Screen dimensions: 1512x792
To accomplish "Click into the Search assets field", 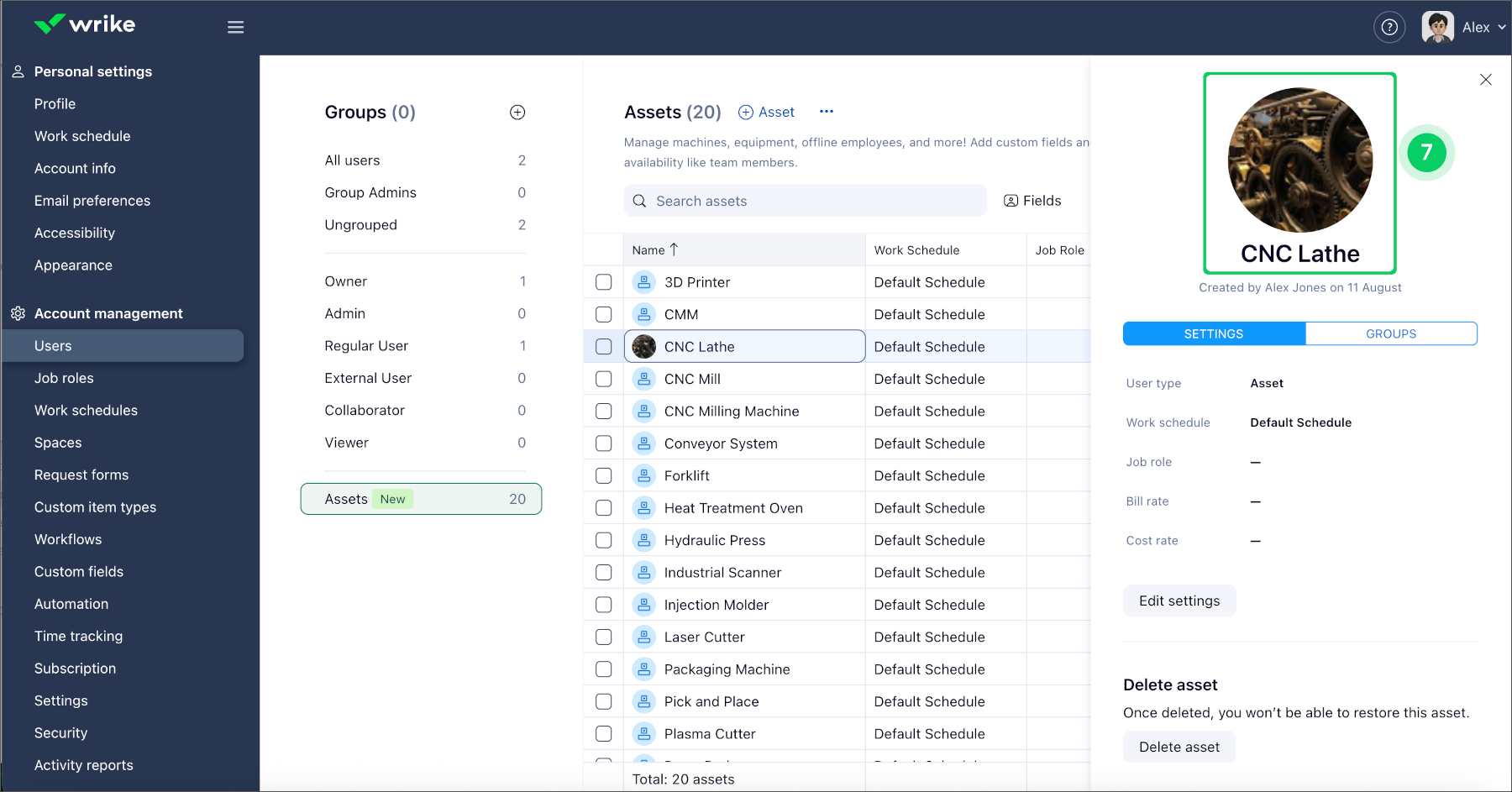I will click(x=805, y=201).
